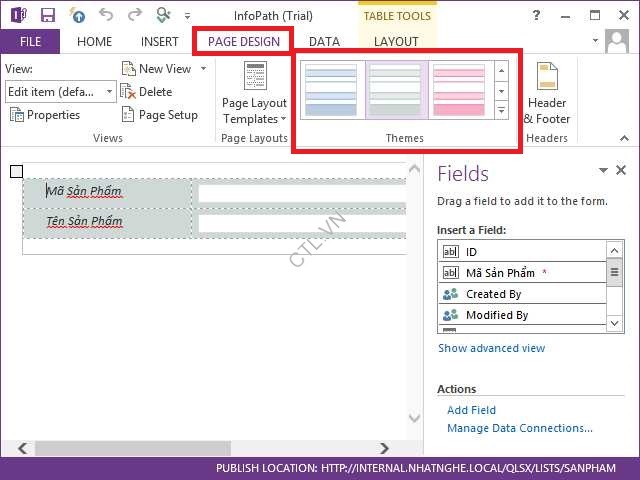Viewport: 640px width, 480px height.
Task: Open the Fields pane options dropdown arrow
Action: [603, 171]
